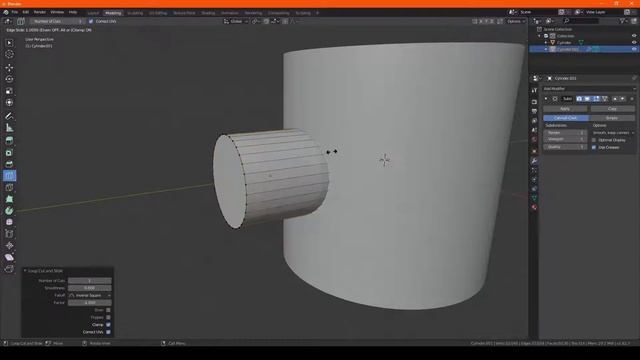
Task: Enable the Flipped checkbox
Action: [x=108, y=318]
